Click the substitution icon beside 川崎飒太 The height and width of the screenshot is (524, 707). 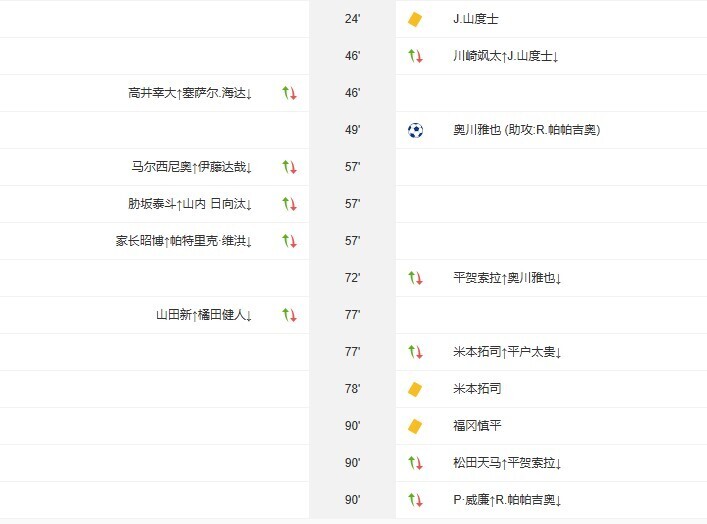point(415,56)
